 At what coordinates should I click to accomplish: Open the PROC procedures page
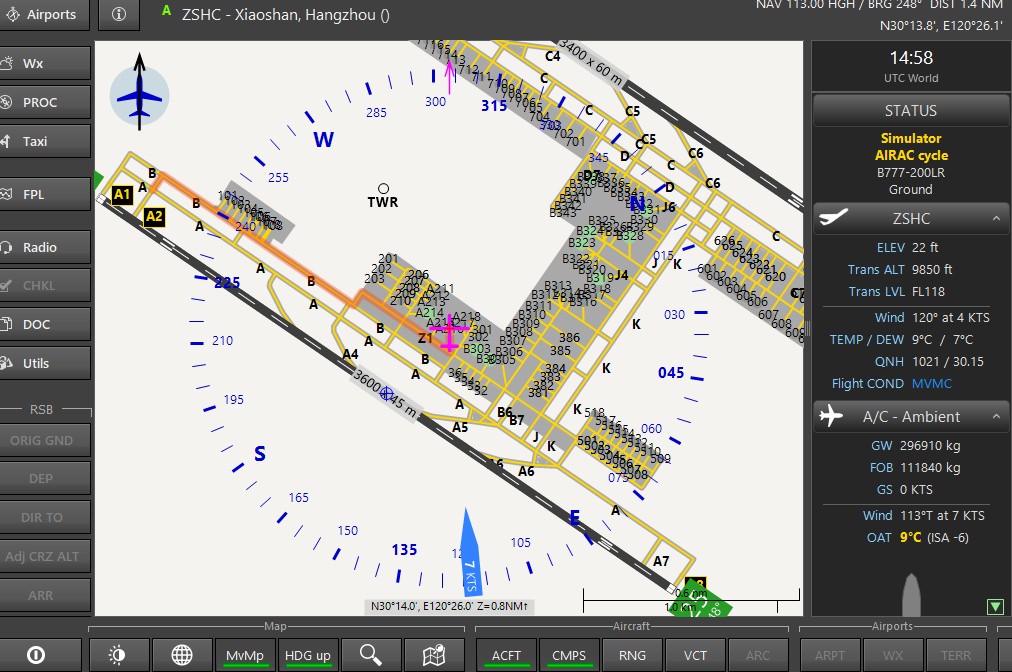point(45,102)
